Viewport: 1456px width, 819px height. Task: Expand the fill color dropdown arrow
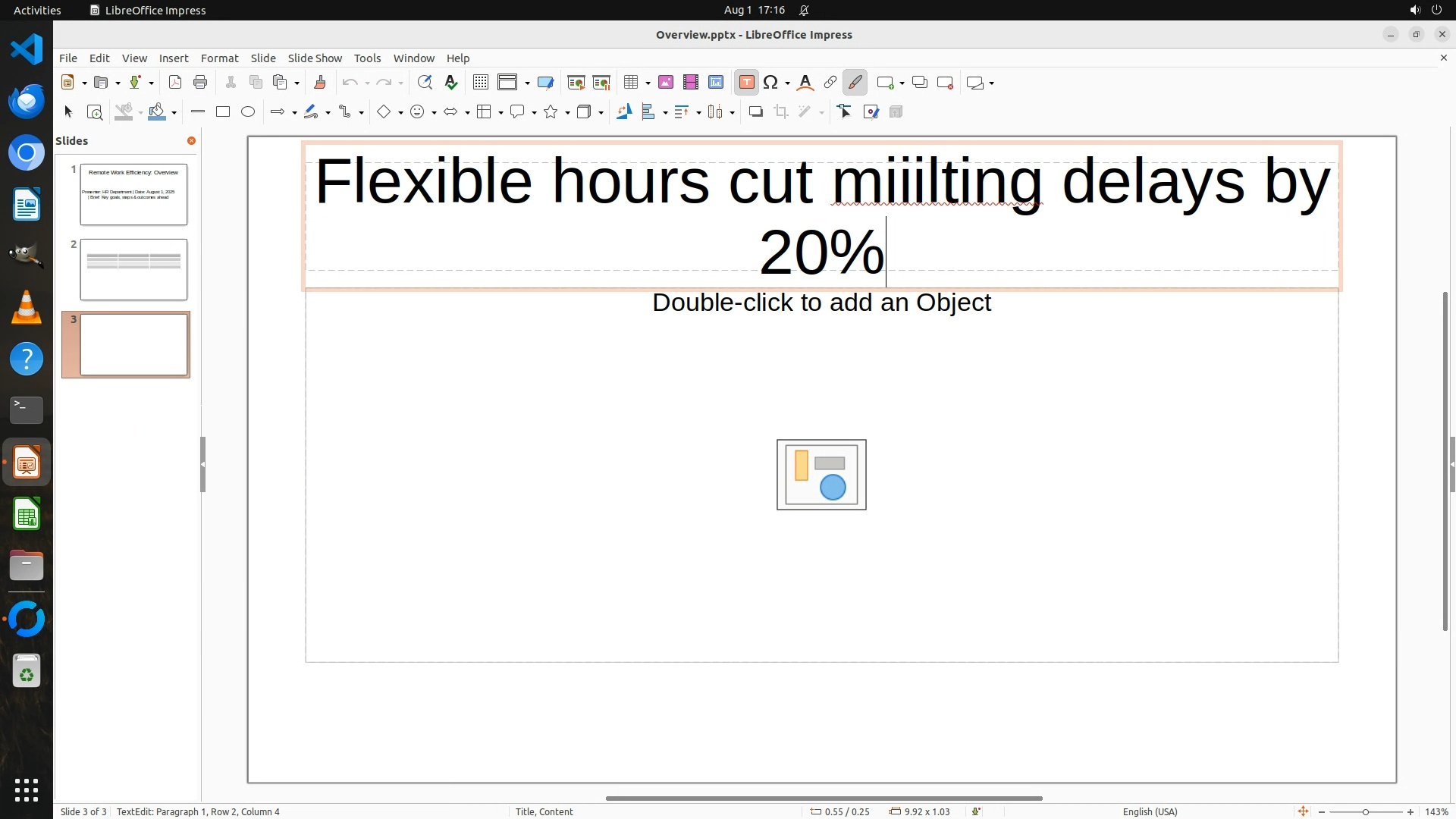pyautogui.click(x=174, y=113)
